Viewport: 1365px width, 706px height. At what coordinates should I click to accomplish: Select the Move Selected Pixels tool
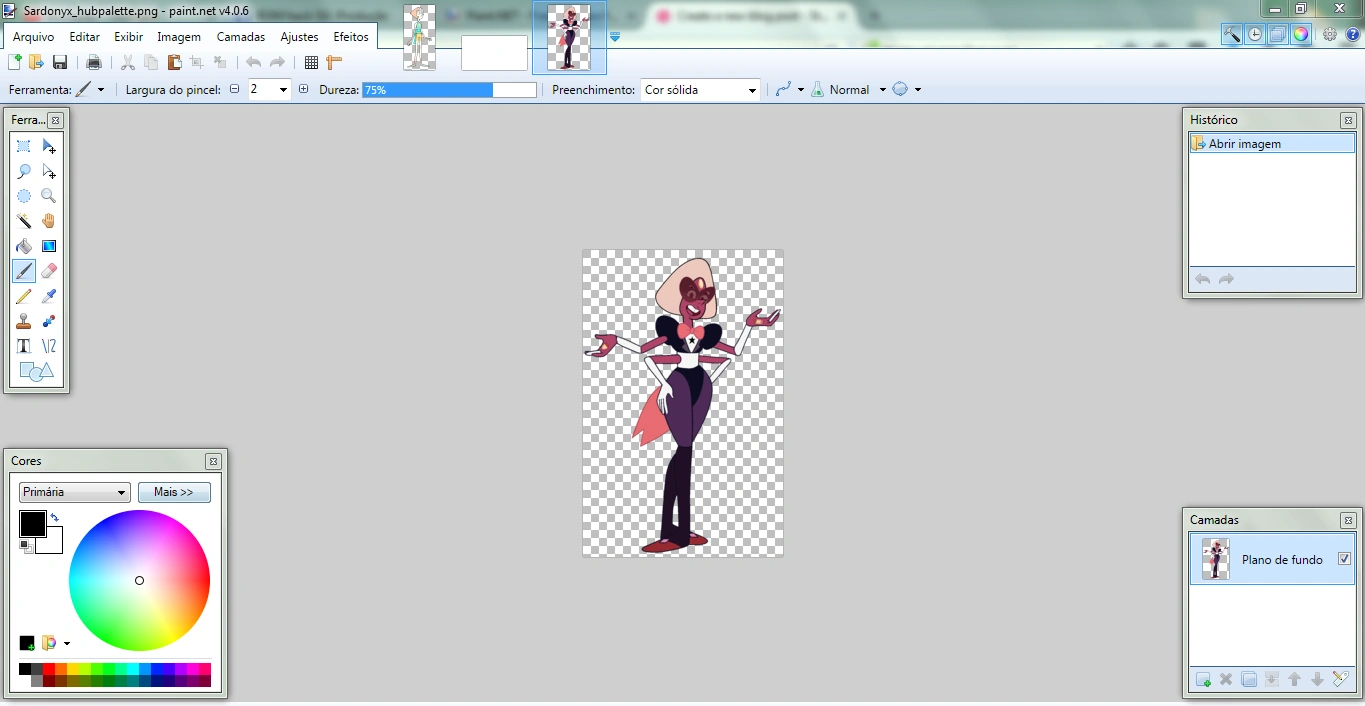coord(49,146)
